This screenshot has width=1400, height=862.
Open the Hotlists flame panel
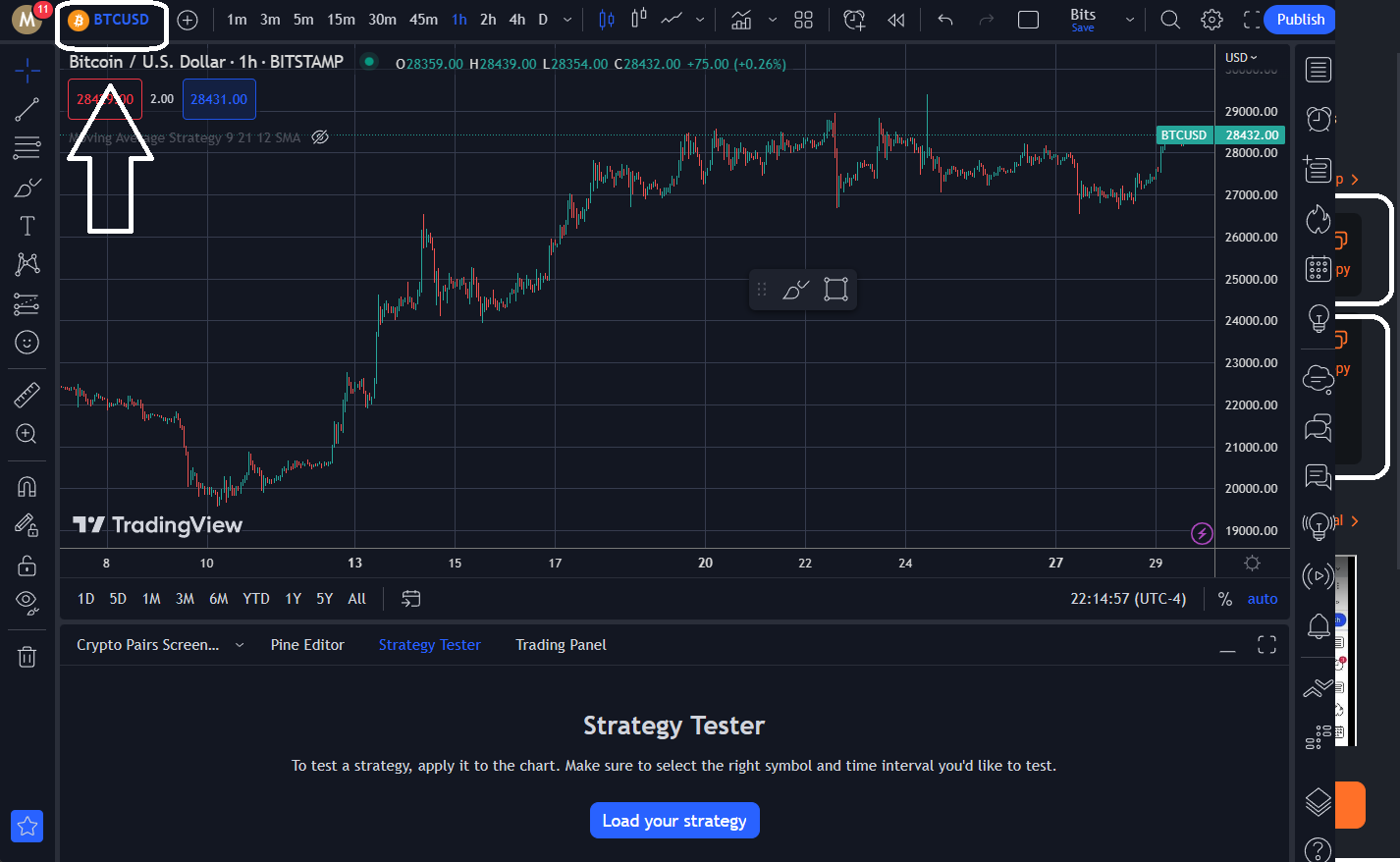point(1319,219)
